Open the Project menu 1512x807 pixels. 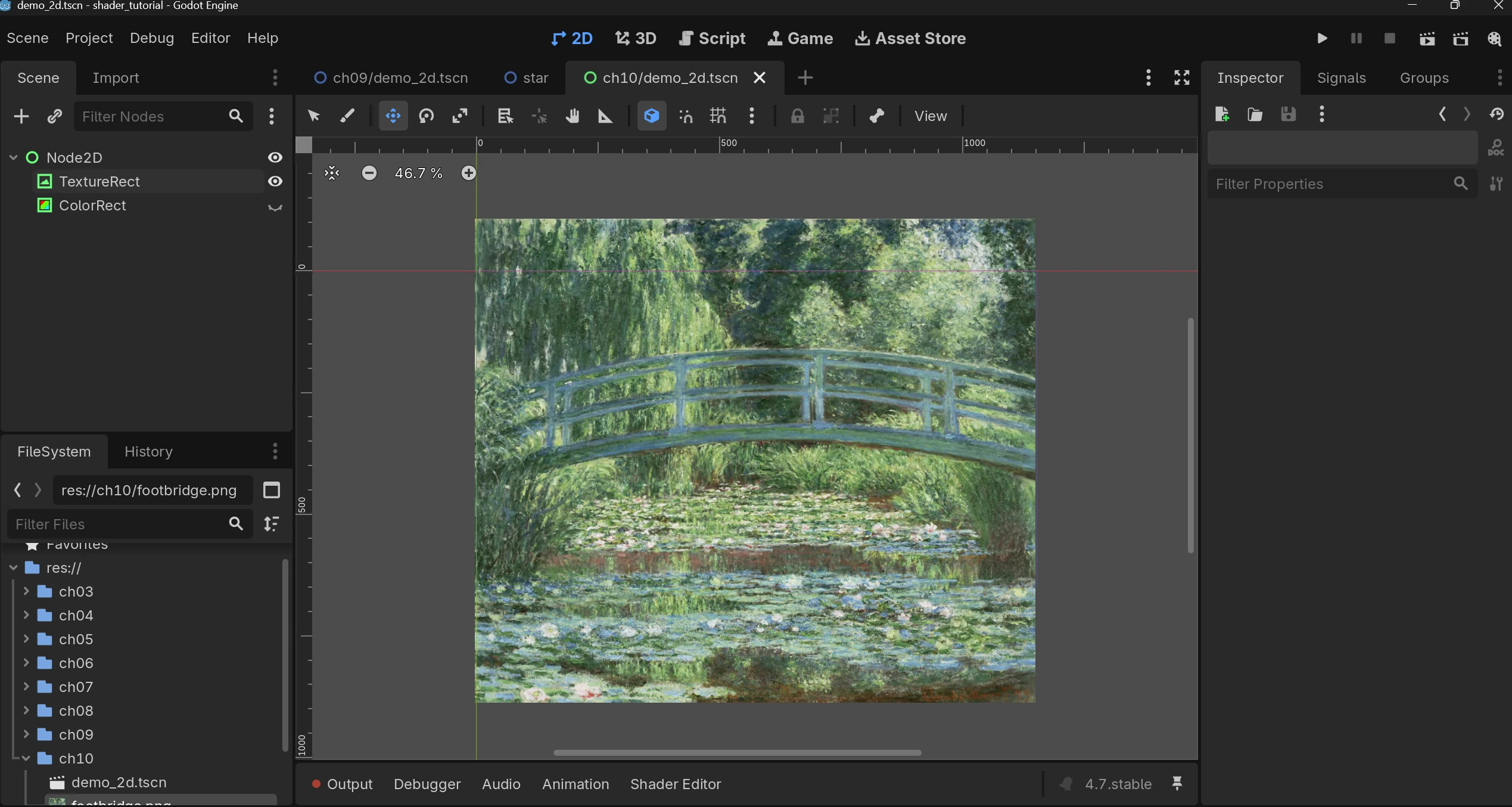[x=89, y=38]
